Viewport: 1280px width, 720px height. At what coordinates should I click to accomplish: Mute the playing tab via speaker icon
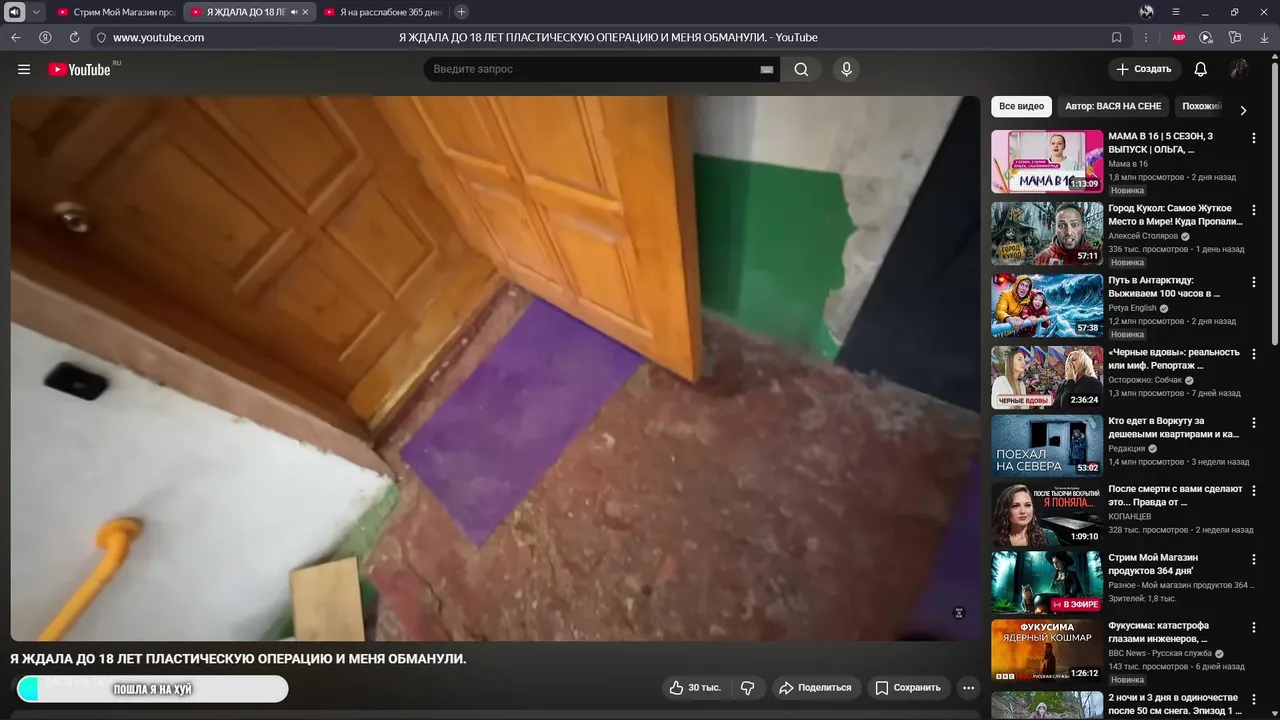[294, 12]
